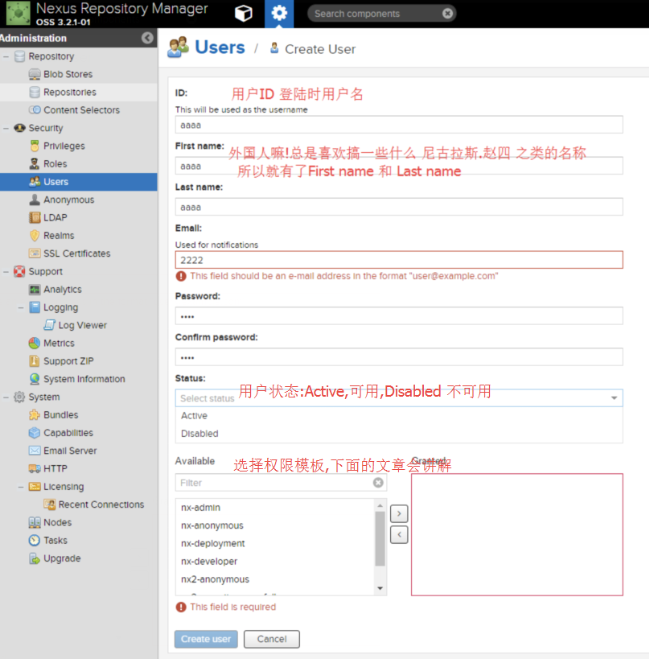This screenshot has height=659, width=649.
Task: Open Blob Stores
Action: point(68,74)
